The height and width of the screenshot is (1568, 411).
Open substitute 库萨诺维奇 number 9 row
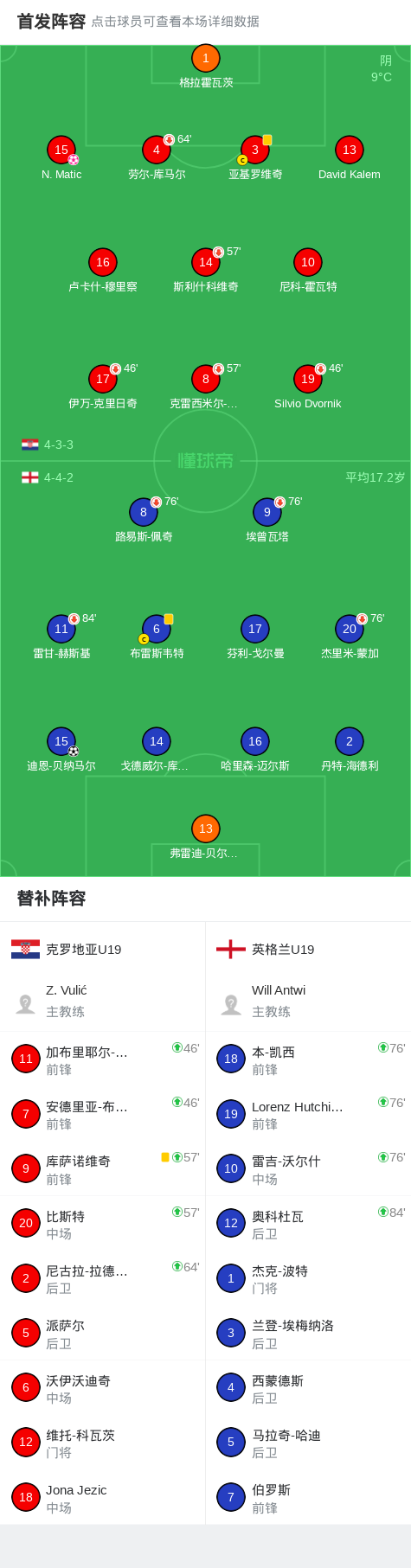coord(102,1169)
